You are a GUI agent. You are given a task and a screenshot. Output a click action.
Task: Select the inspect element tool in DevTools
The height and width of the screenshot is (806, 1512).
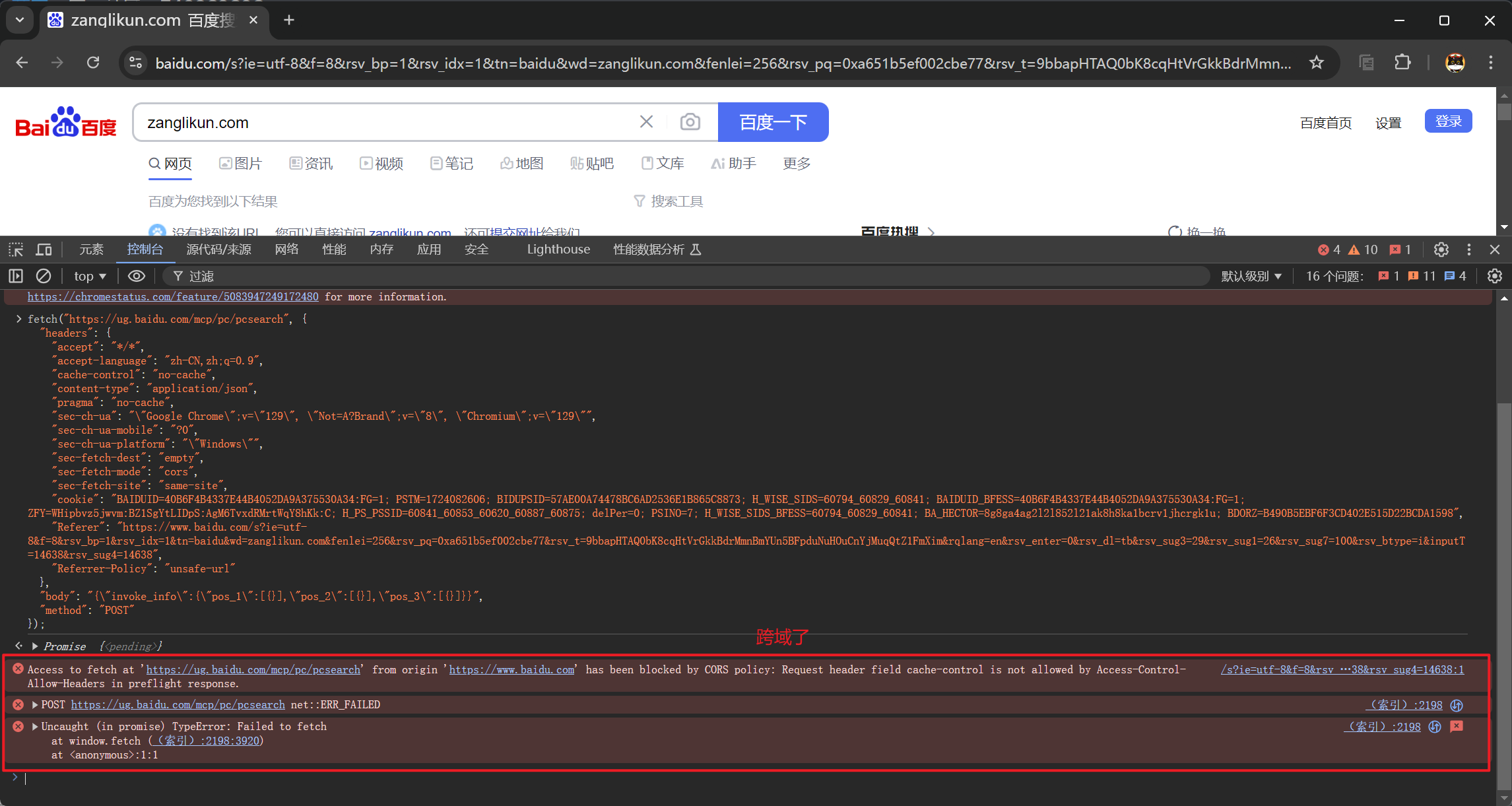15,250
